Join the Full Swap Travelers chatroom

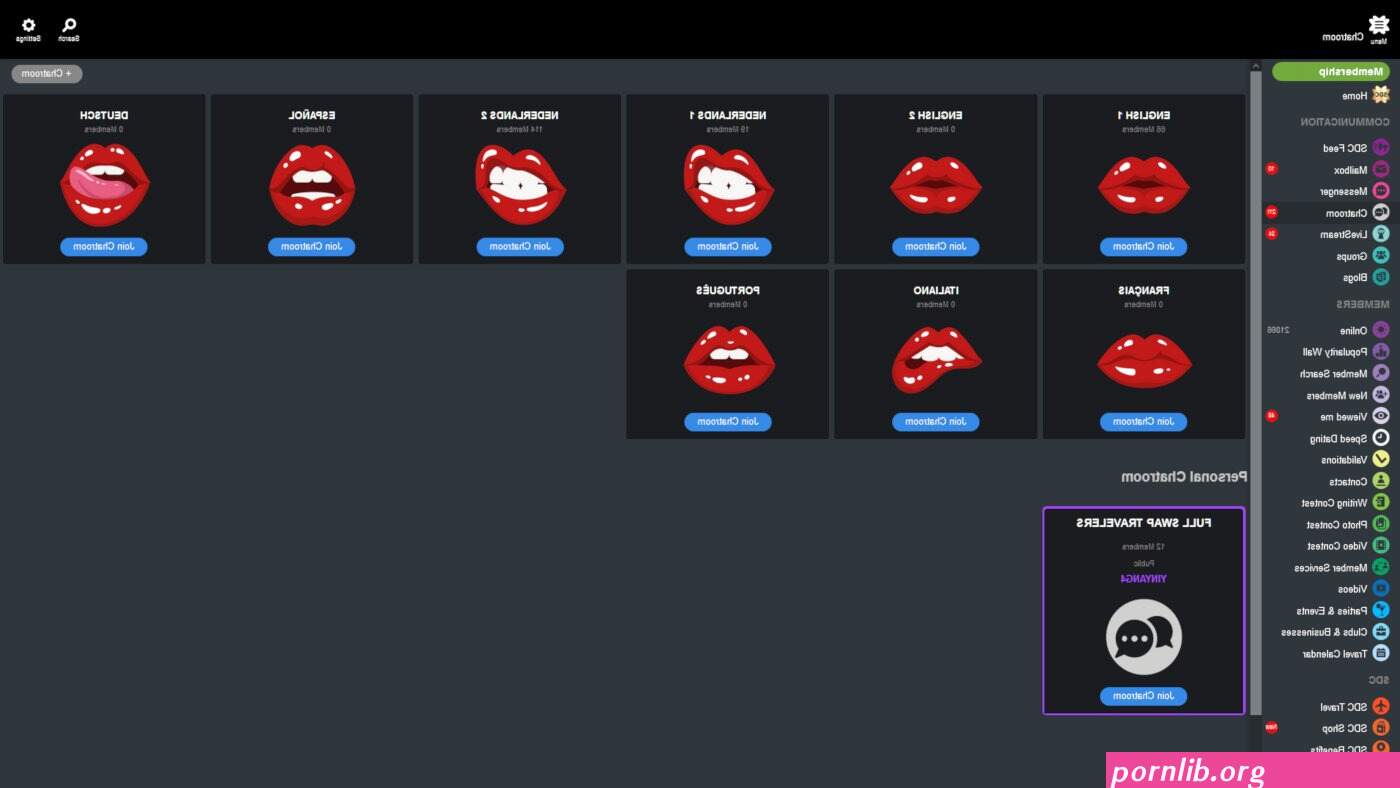click(1143, 696)
